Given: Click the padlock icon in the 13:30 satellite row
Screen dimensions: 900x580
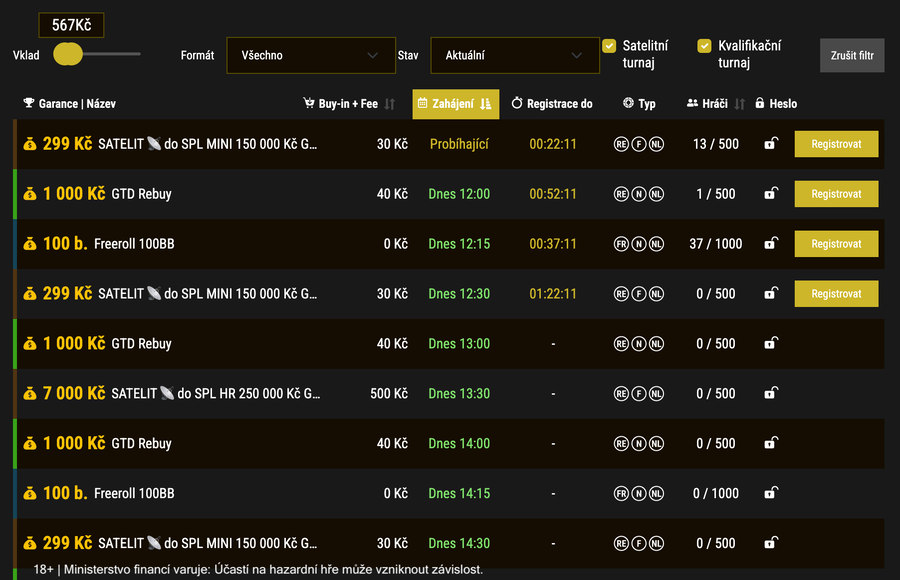Looking at the screenshot, I should [x=769, y=394].
